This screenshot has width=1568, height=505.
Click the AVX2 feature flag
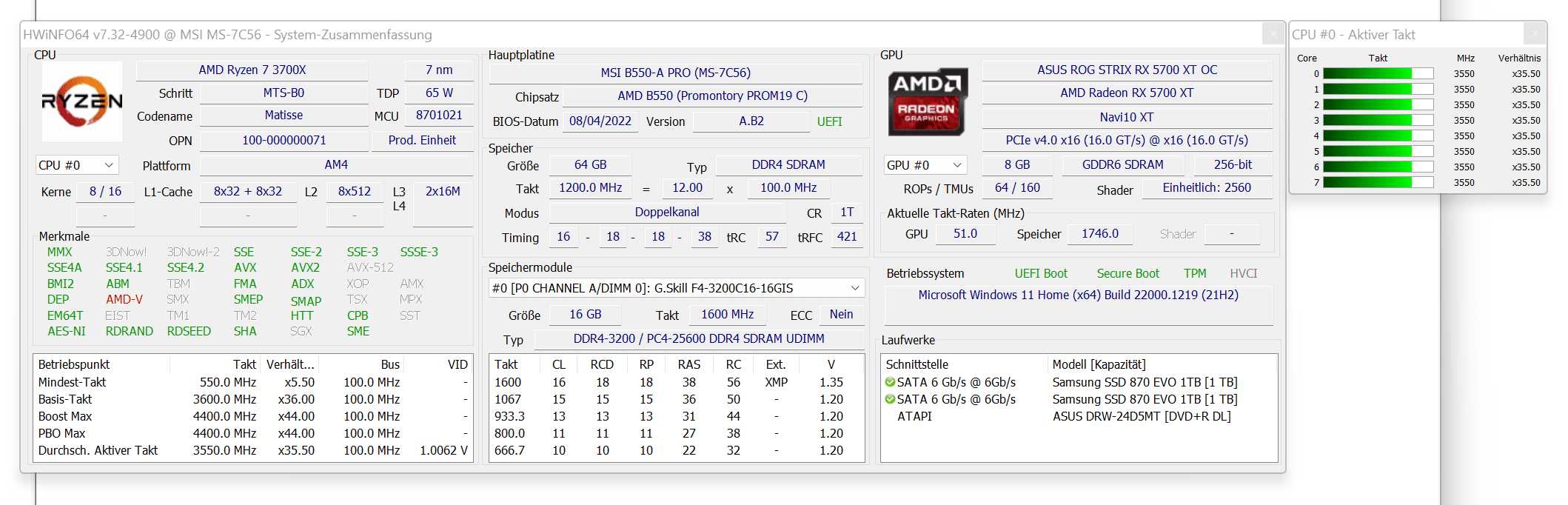click(305, 268)
